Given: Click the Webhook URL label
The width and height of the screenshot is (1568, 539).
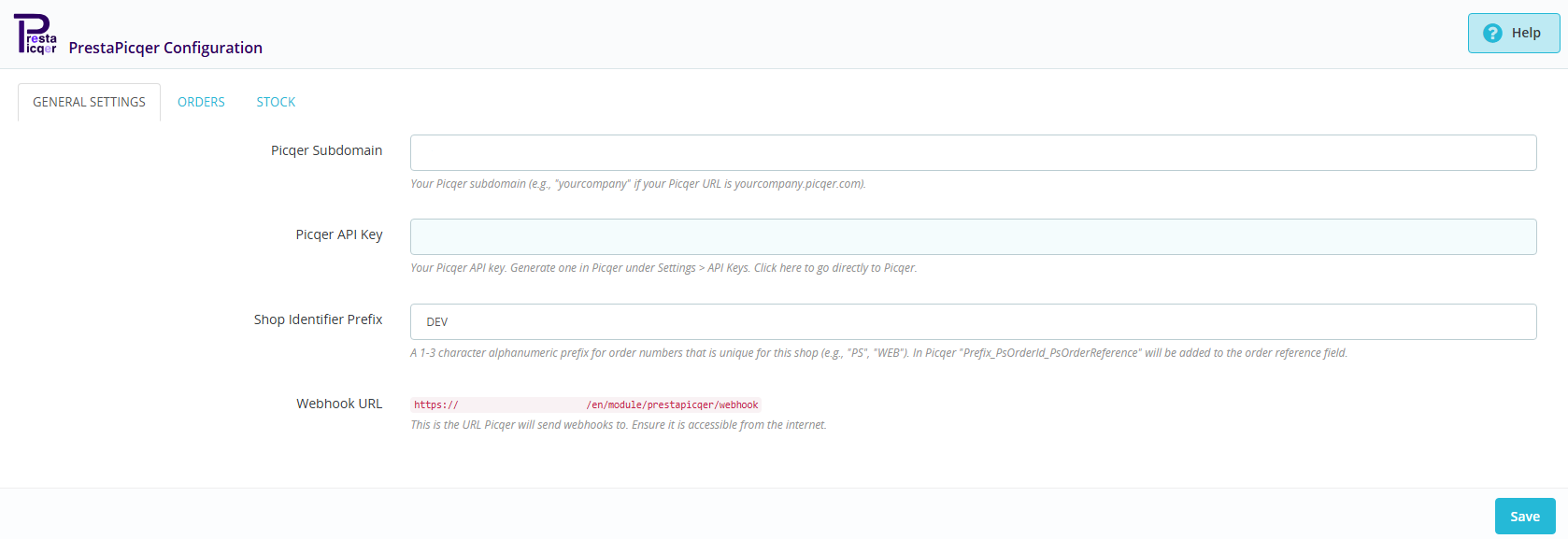Looking at the screenshot, I should click(339, 404).
